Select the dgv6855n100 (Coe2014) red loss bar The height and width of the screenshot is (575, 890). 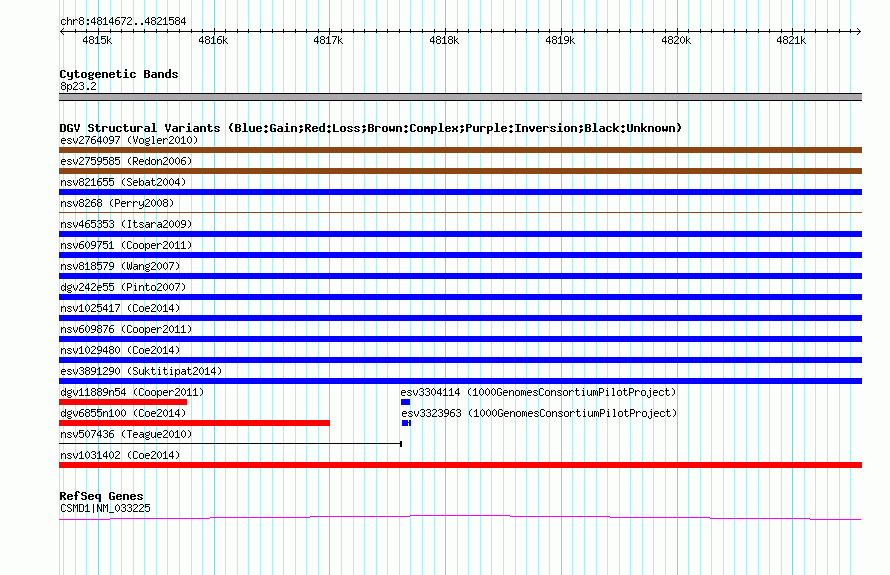click(x=194, y=423)
